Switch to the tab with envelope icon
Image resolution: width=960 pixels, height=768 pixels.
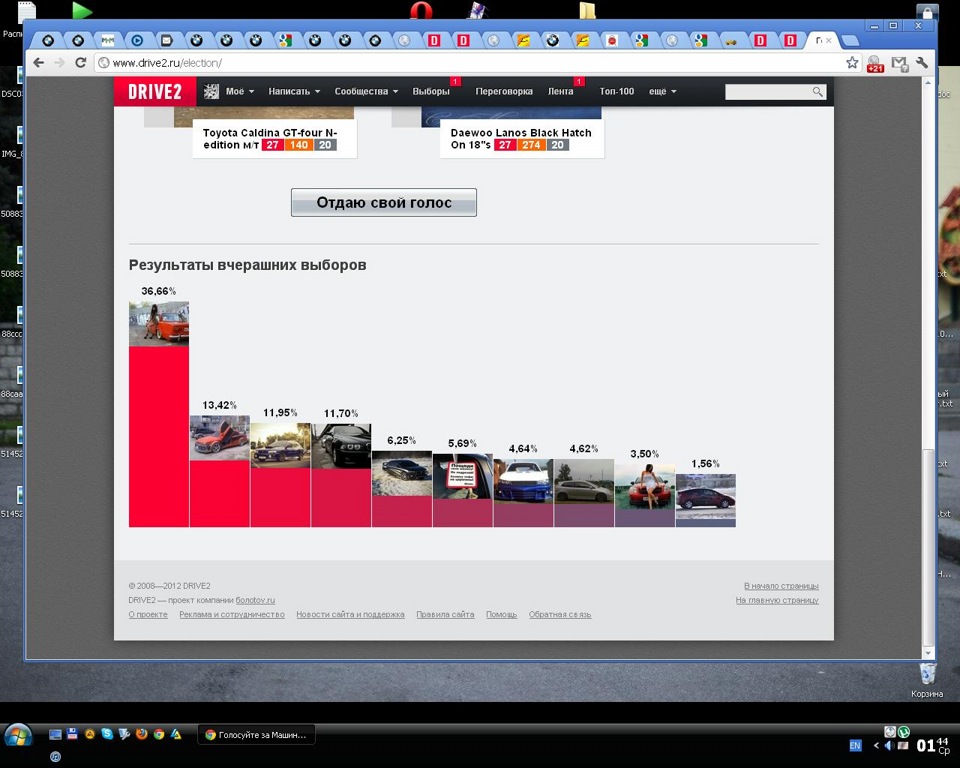click(167, 40)
